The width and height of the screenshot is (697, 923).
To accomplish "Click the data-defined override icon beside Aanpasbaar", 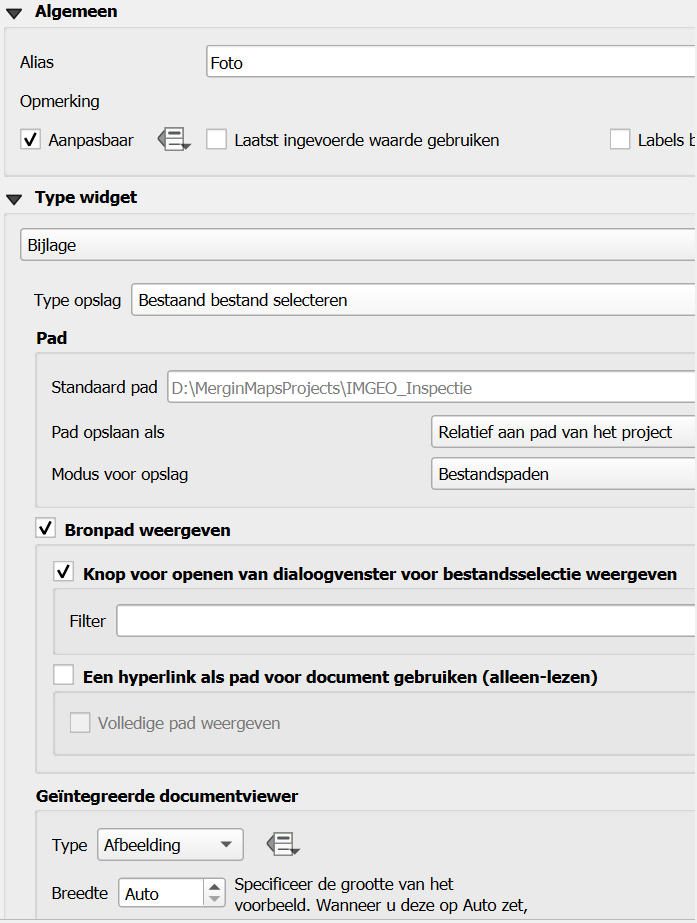I will [173, 140].
